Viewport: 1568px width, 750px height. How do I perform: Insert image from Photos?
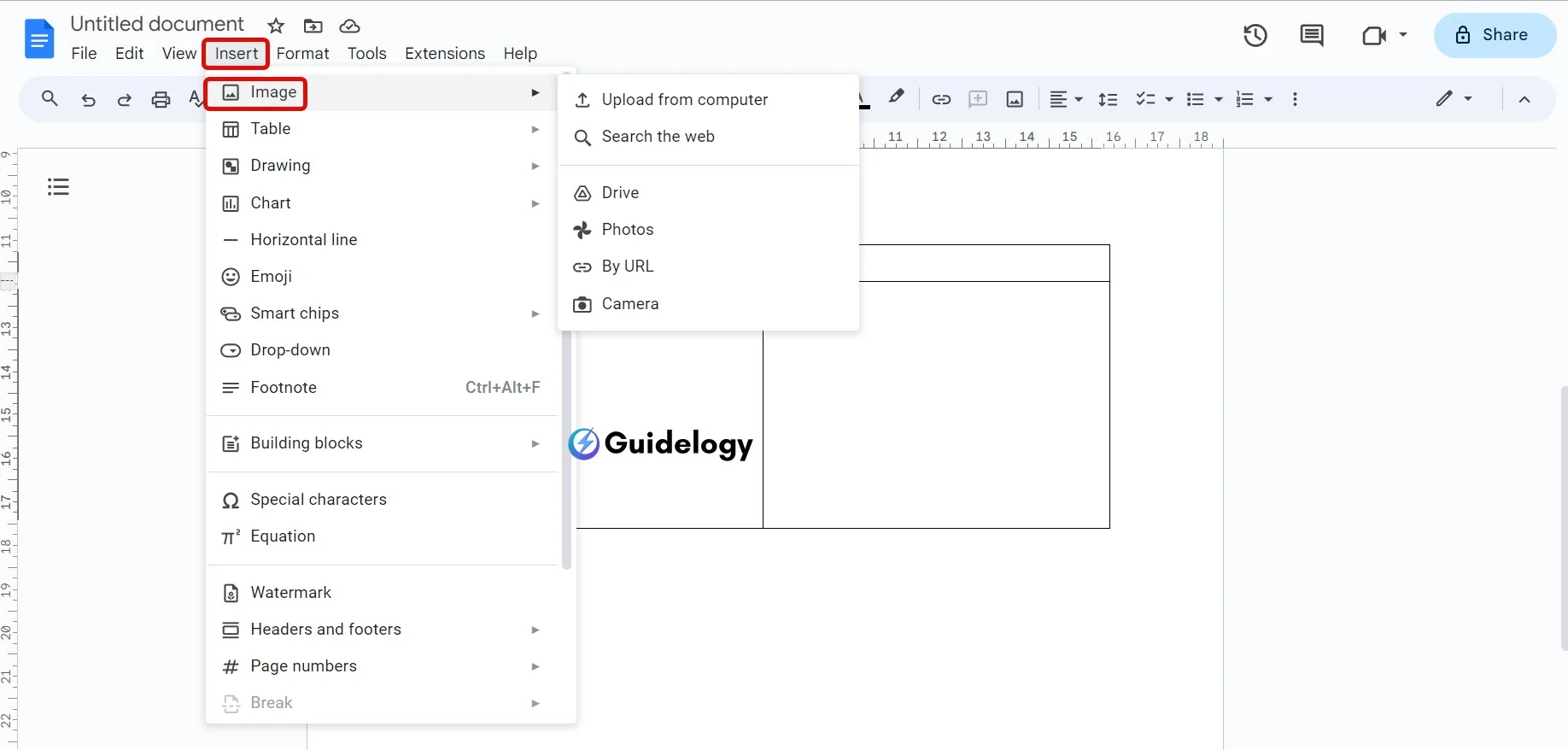pos(708,230)
